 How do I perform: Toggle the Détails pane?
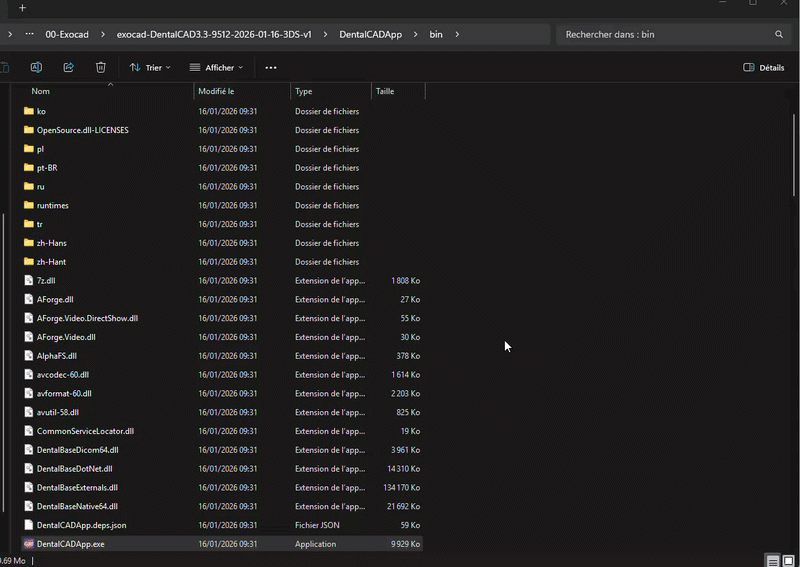coord(764,67)
